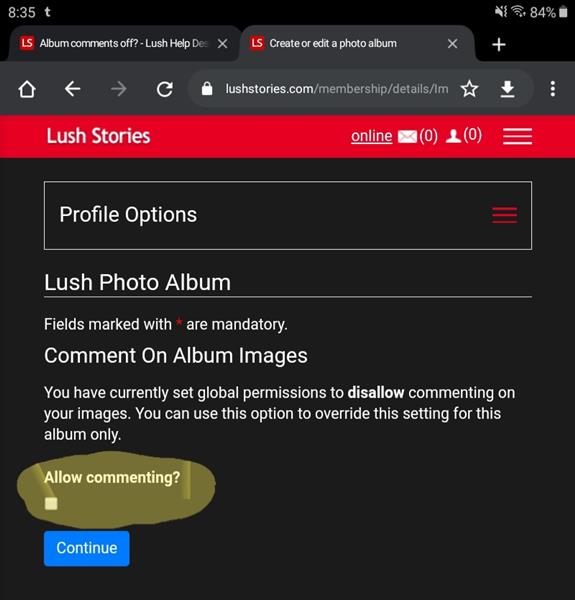Click the blue Continue button

pyautogui.click(x=86, y=548)
